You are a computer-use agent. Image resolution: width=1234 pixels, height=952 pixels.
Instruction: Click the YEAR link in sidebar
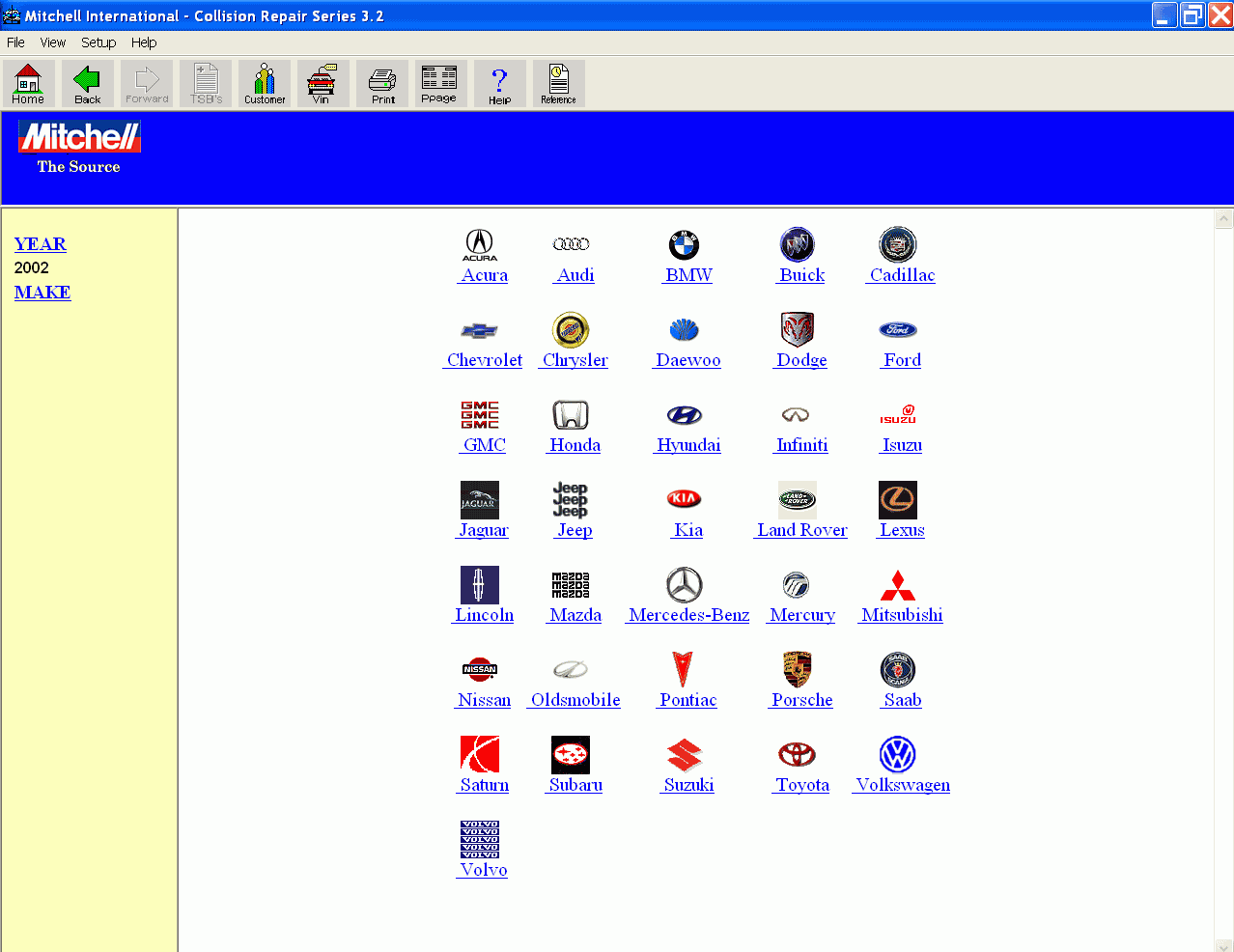[41, 244]
